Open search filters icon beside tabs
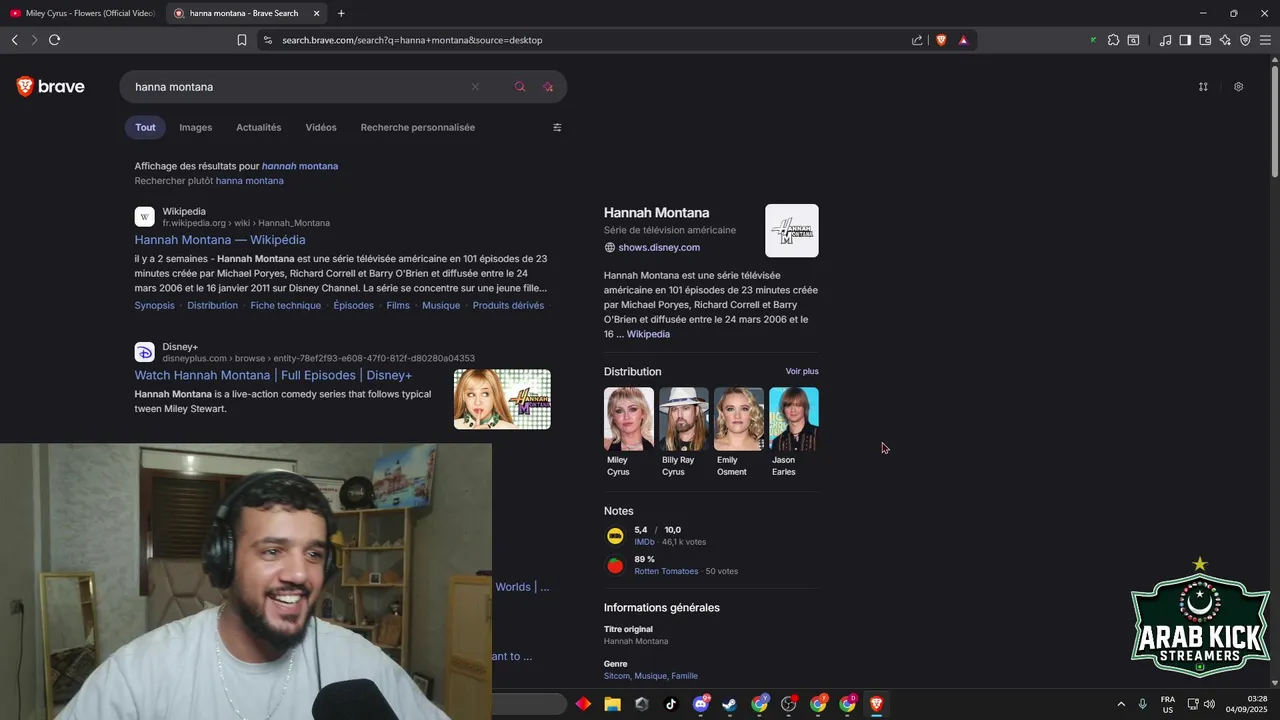Screen dimensions: 1280x720 pos(557,127)
